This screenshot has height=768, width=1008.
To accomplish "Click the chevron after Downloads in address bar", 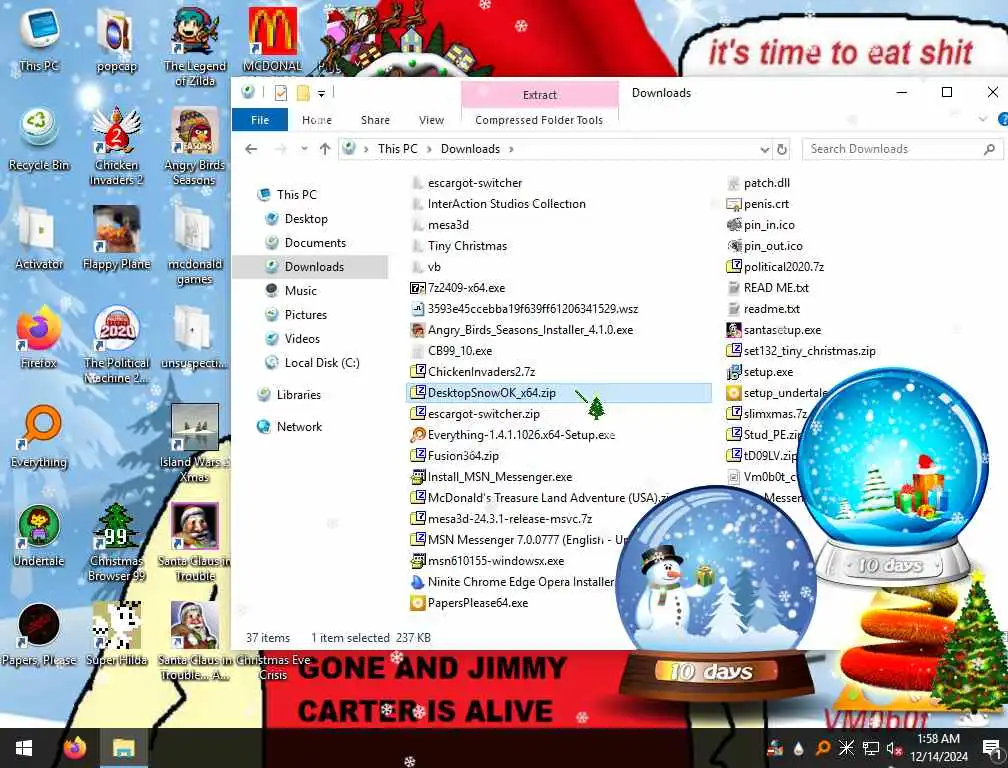I will coord(512,149).
